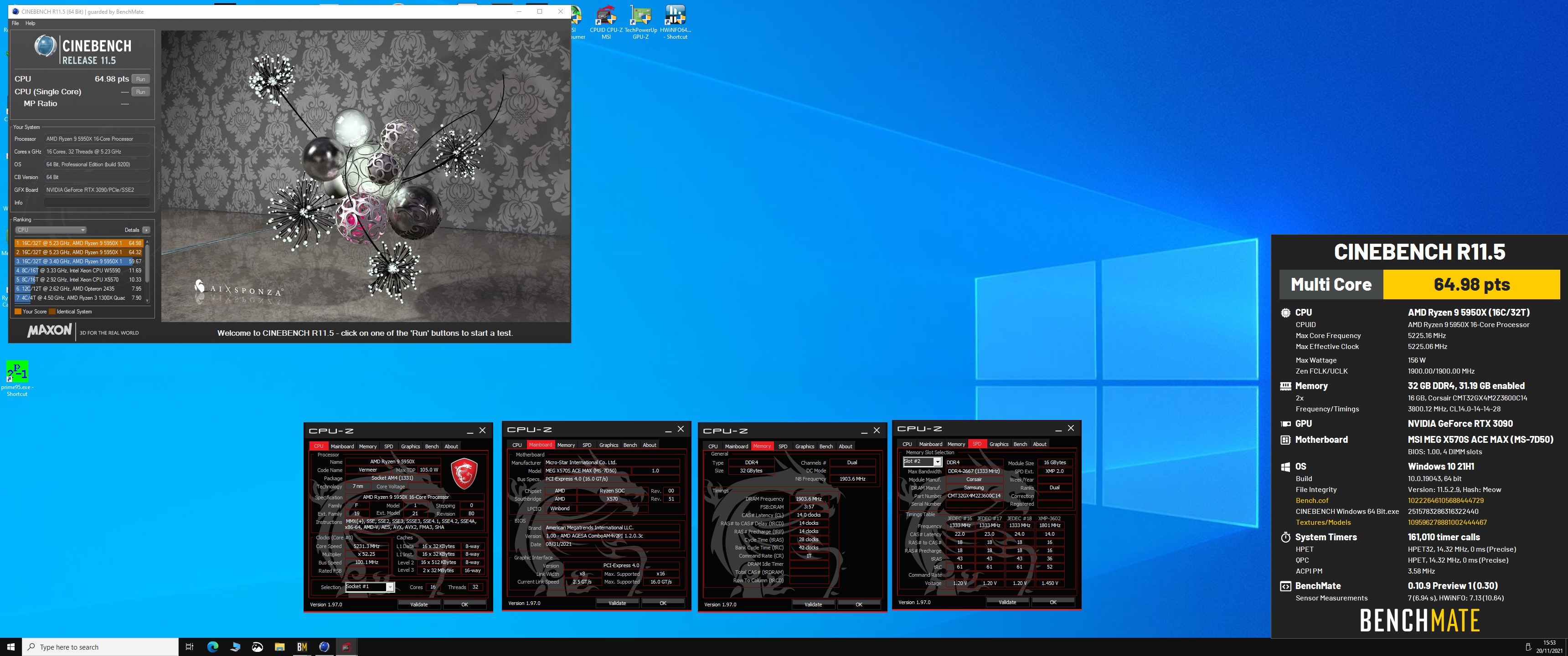Select the AMD Ryzen 3 1300X ranking row
The image size is (1568, 656).
click(78, 298)
